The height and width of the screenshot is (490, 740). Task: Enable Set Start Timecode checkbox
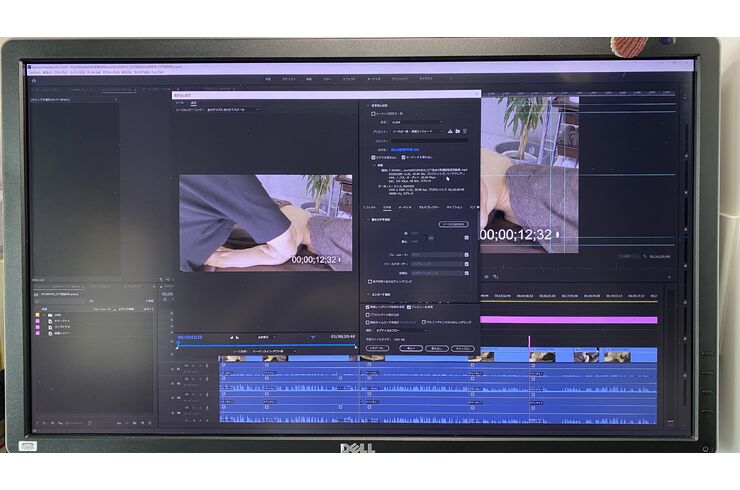pyautogui.click(x=368, y=322)
